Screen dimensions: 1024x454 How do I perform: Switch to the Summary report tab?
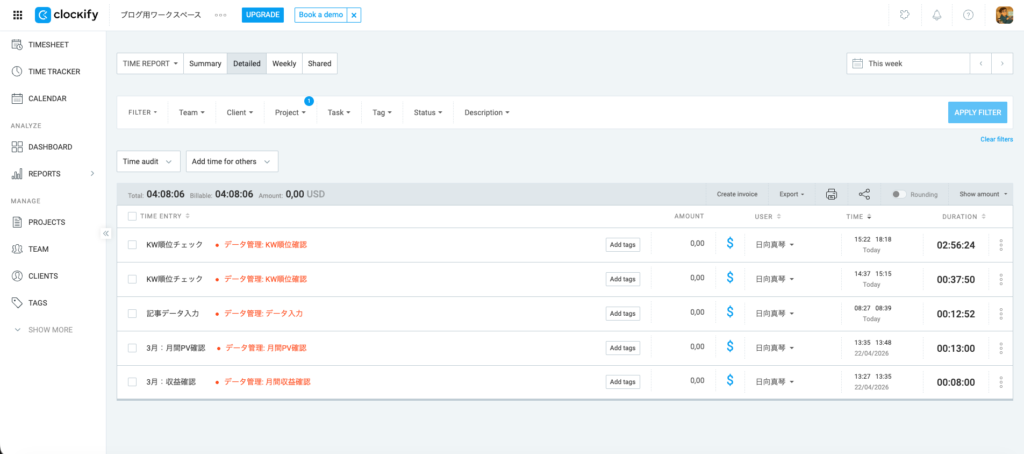pos(205,63)
